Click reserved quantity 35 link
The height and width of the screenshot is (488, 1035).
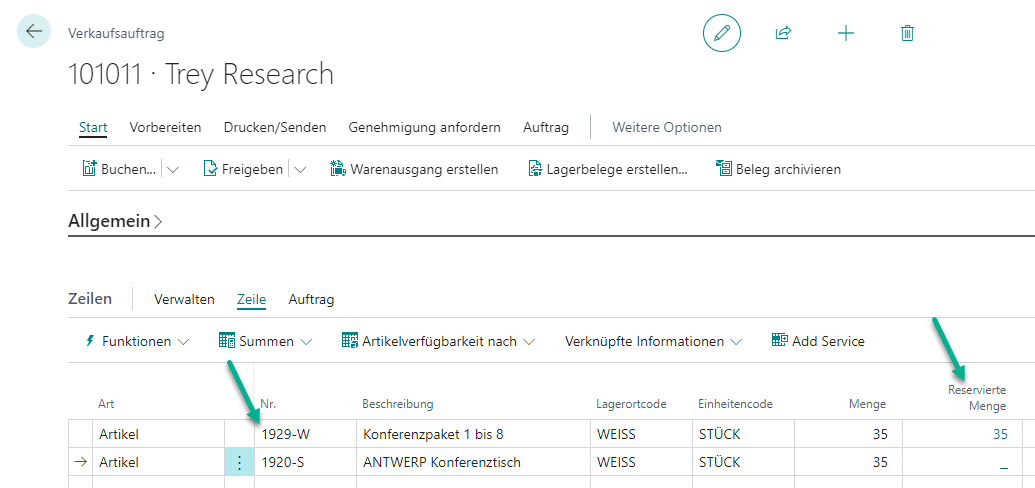(x=1001, y=435)
